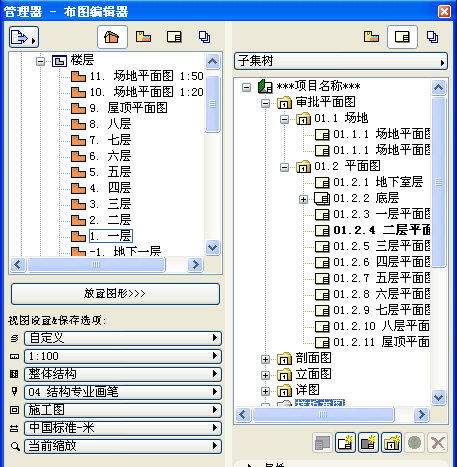457x467 pixels.
Task: Click the folder icon of 剖面图
Action: pyautogui.click(x=284, y=359)
